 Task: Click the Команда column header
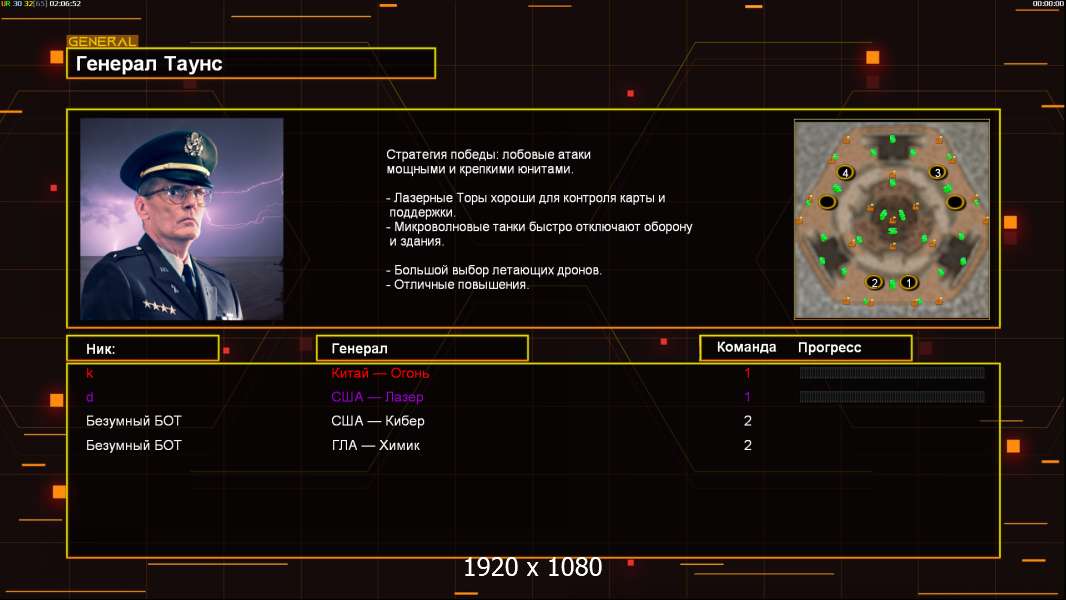(746, 347)
